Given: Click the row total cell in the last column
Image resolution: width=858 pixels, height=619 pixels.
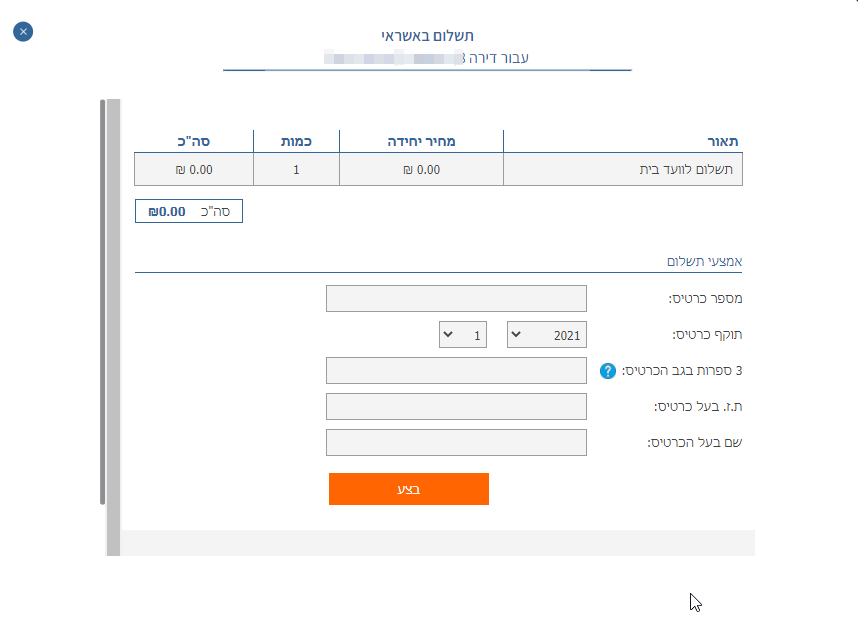Looking at the screenshot, I should point(194,169).
